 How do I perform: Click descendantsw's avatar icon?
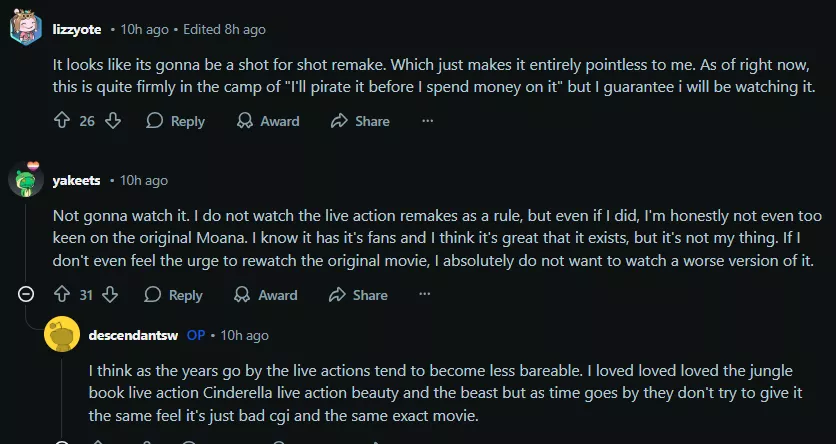[63, 335]
